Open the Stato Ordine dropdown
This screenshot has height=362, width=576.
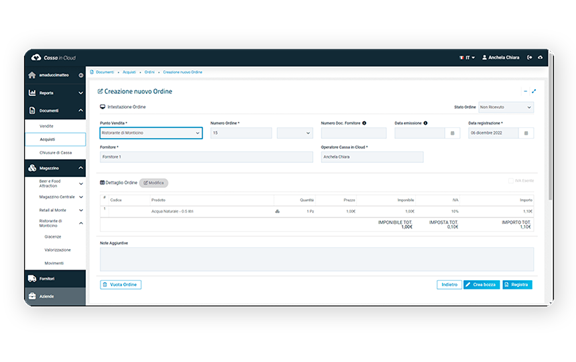point(506,107)
